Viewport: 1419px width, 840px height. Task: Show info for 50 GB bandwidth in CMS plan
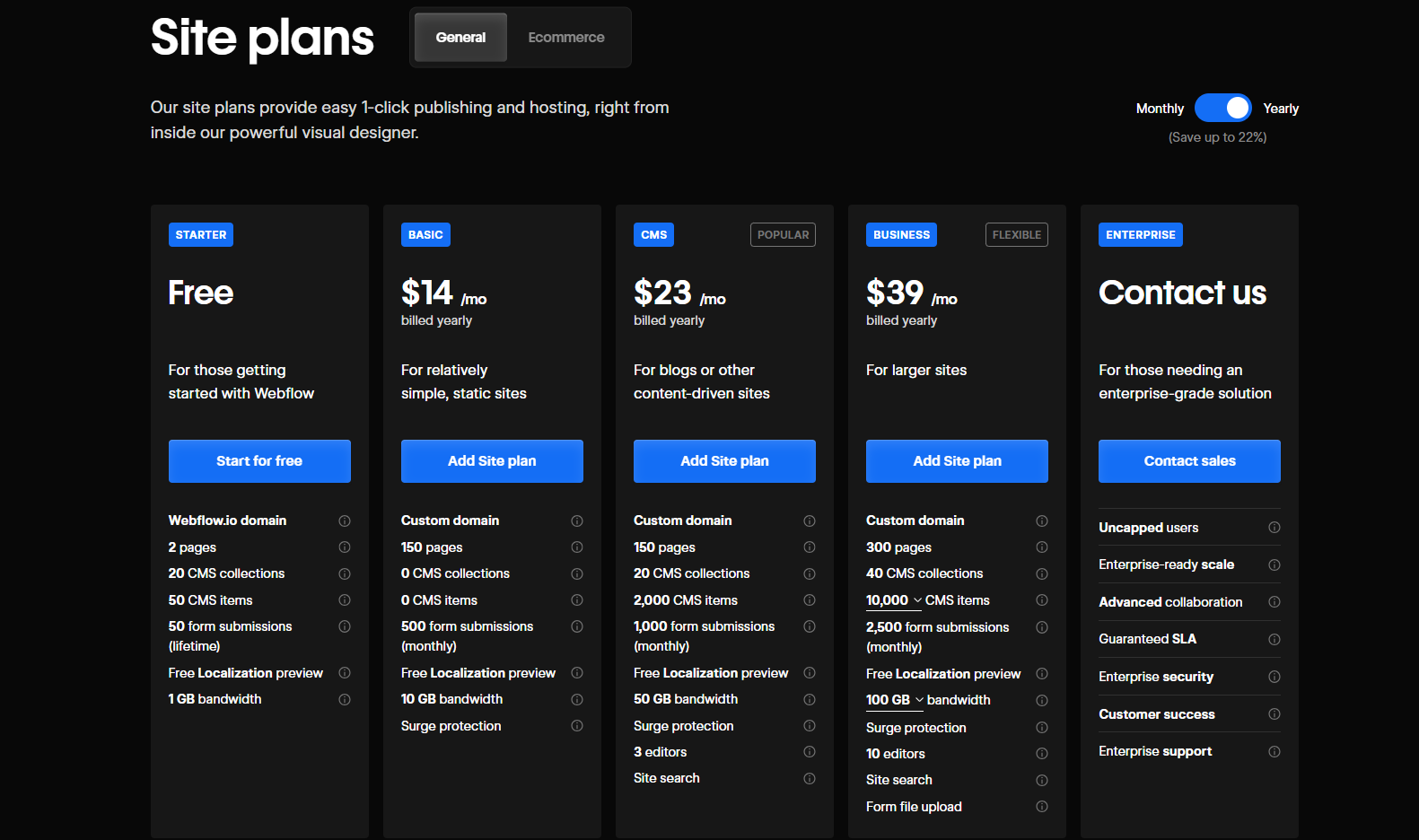(810, 700)
